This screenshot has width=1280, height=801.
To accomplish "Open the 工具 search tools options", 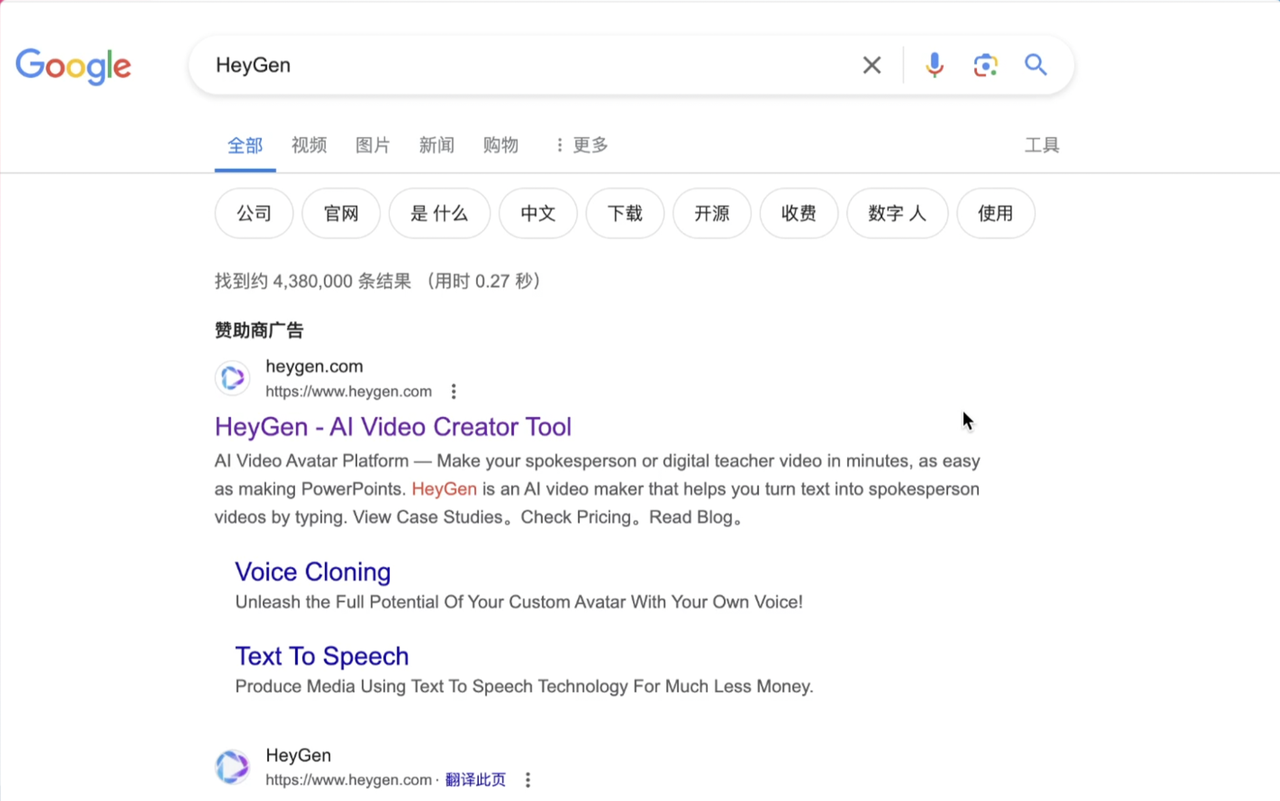I will 1041,145.
